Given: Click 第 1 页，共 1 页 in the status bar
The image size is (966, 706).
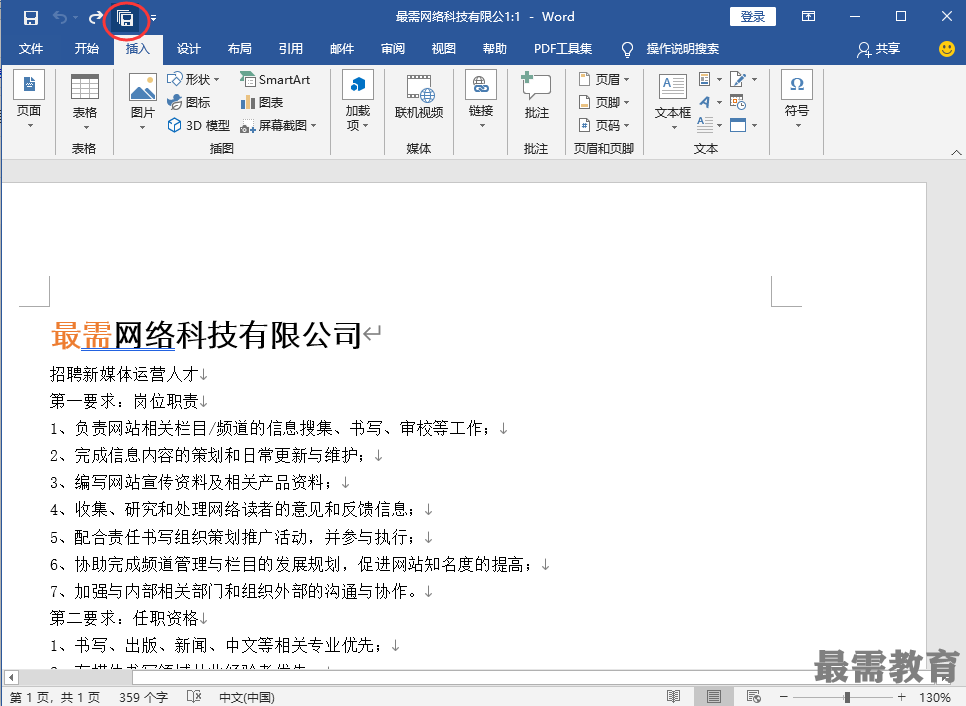Looking at the screenshot, I should [55, 697].
